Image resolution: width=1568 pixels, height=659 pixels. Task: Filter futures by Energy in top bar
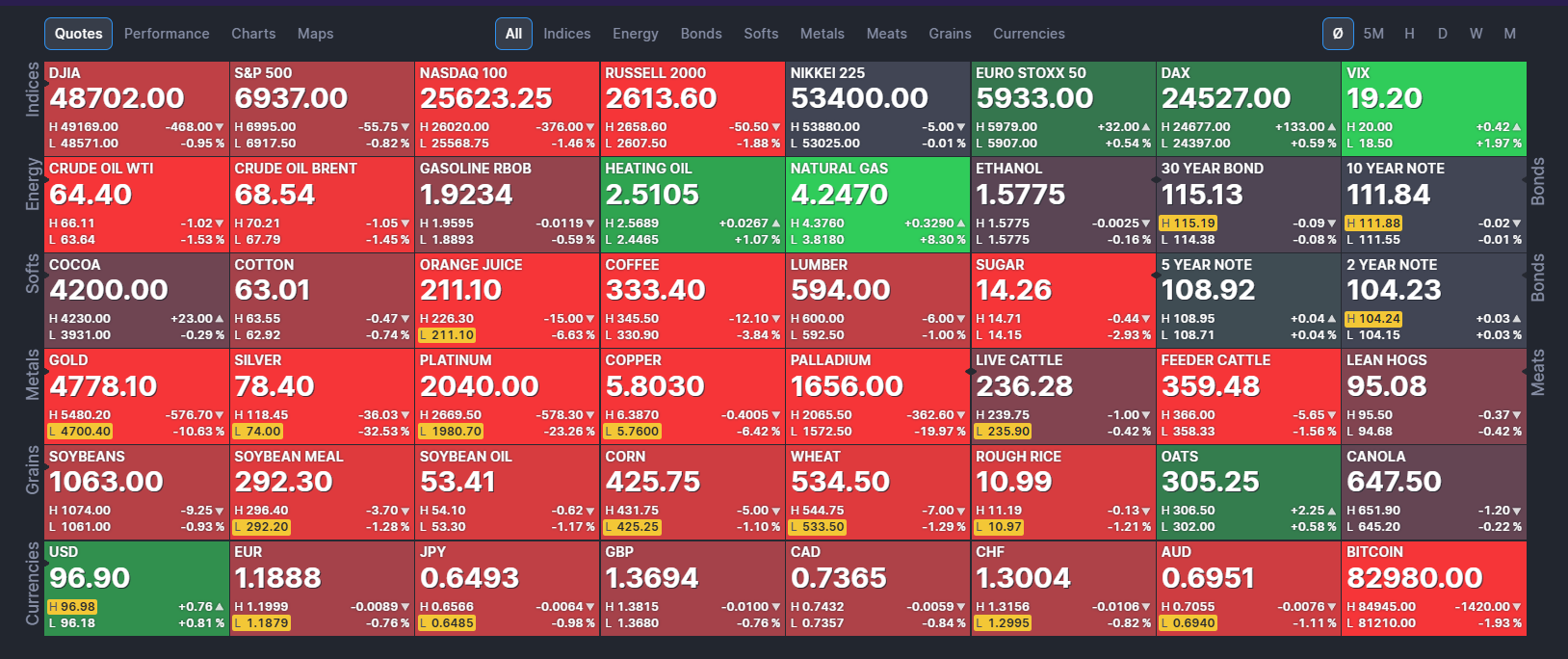point(636,34)
